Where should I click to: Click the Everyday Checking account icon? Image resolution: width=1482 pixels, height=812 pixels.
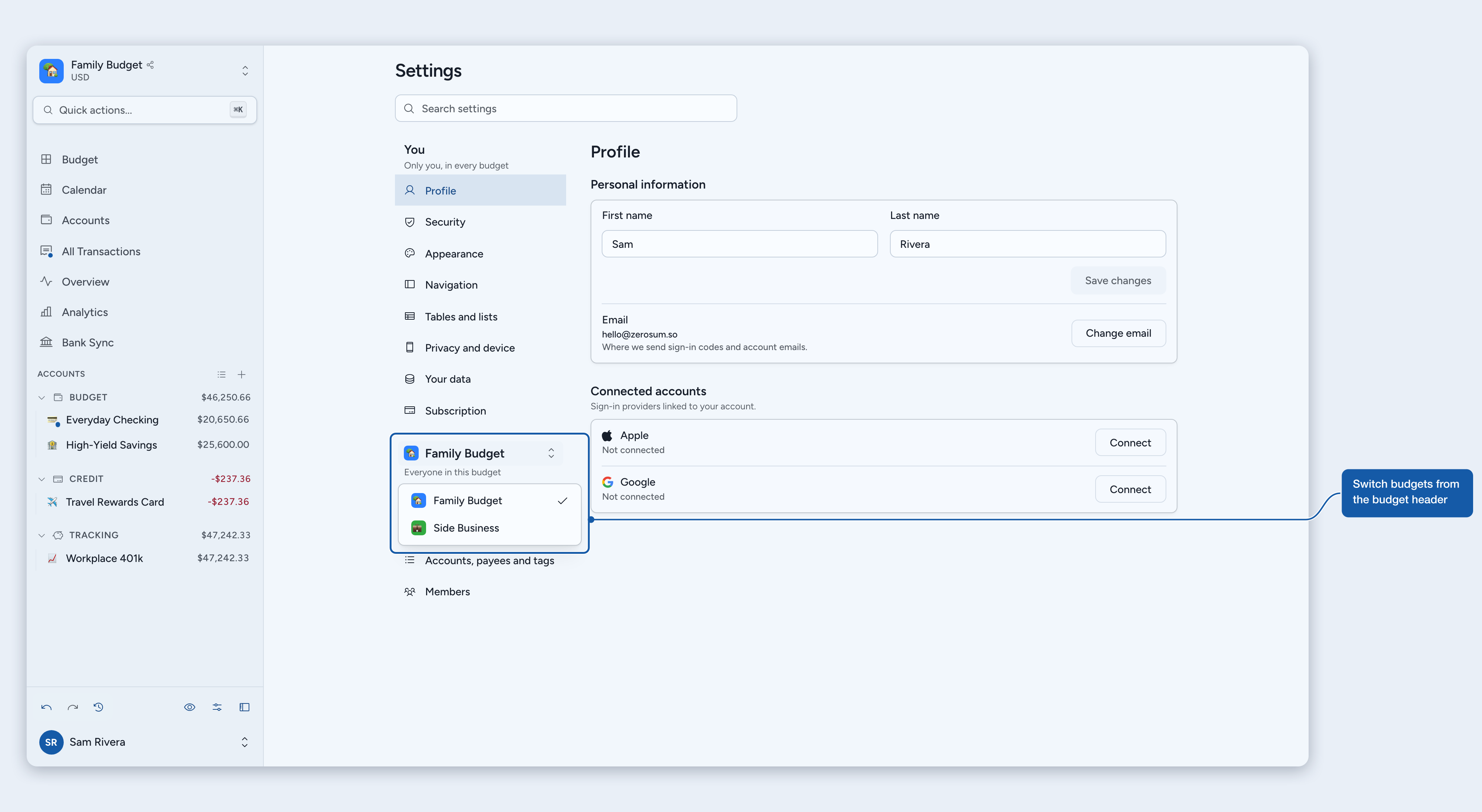53,420
